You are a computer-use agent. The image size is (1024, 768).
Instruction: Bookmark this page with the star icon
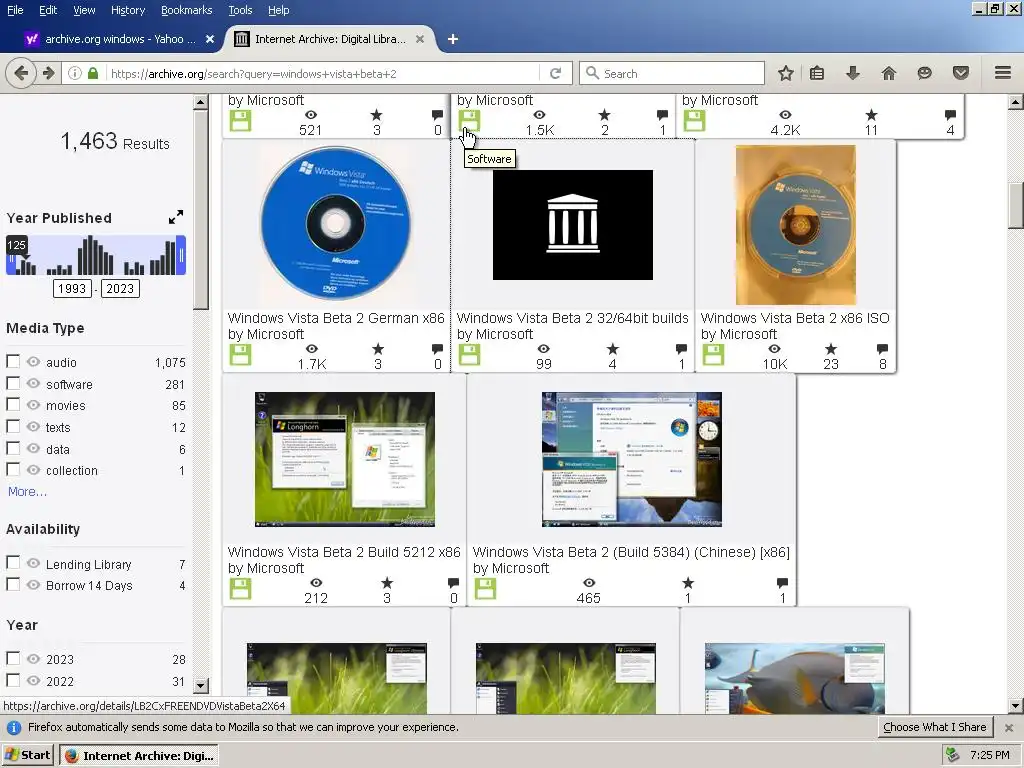(786, 73)
